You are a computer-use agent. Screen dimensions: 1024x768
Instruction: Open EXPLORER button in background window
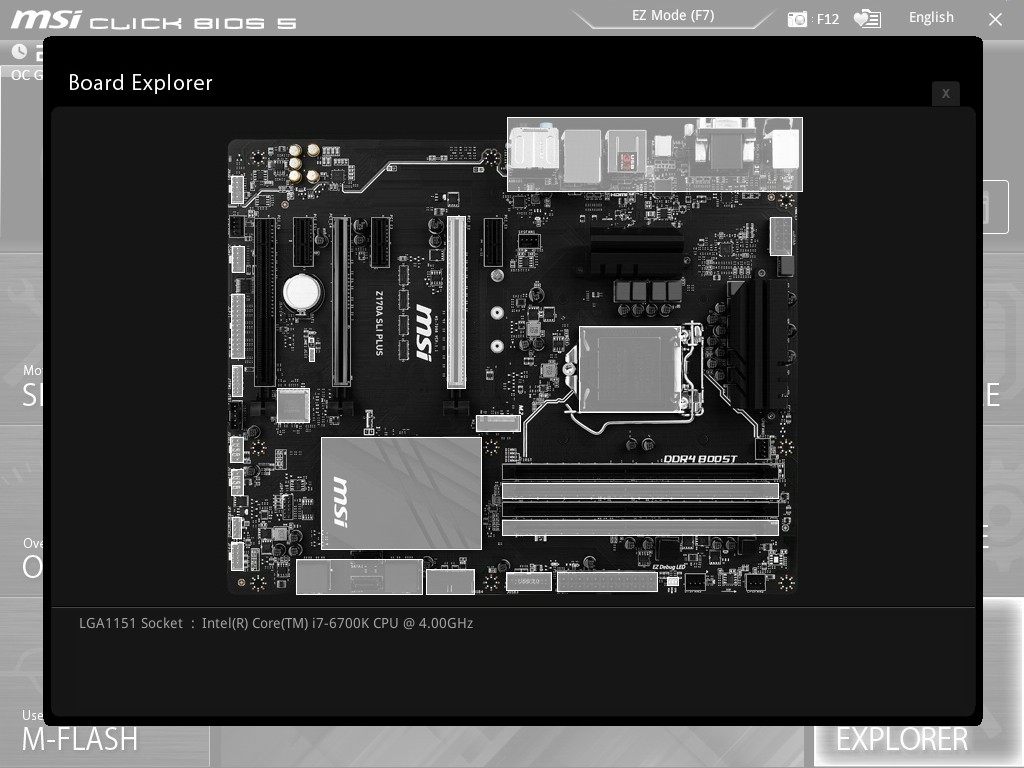[x=901, y=739]
